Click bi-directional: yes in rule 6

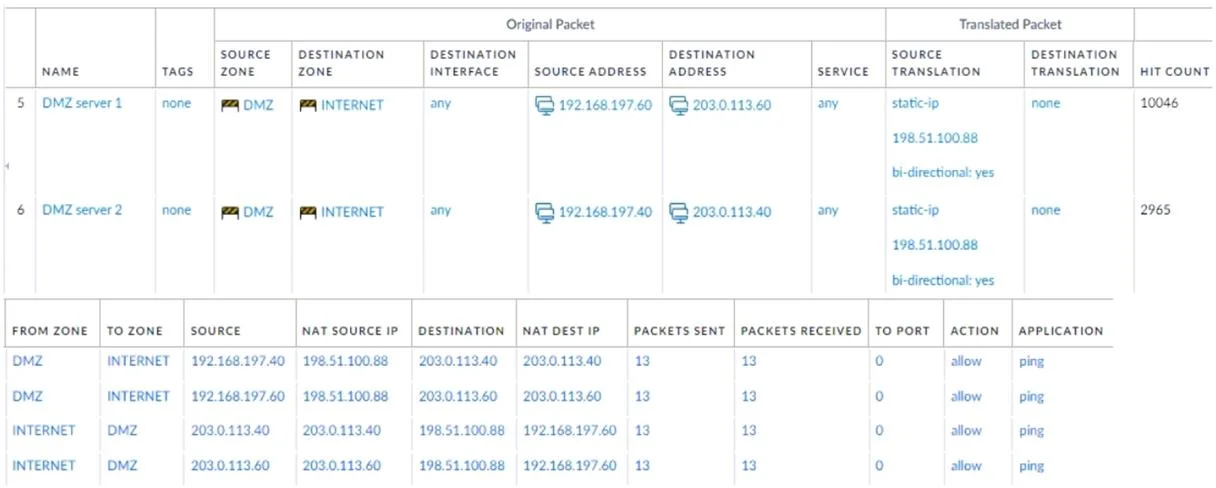tap(943, 280)
